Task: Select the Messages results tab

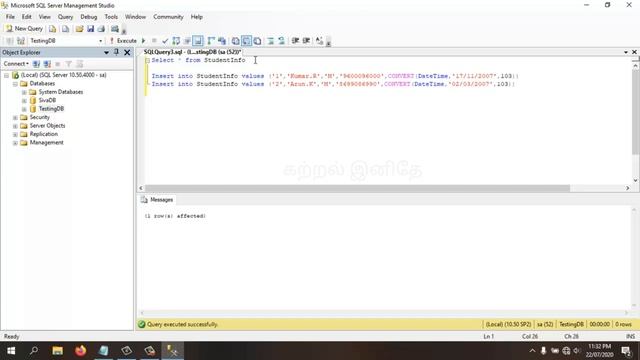Action: click(x=157, y=200)
